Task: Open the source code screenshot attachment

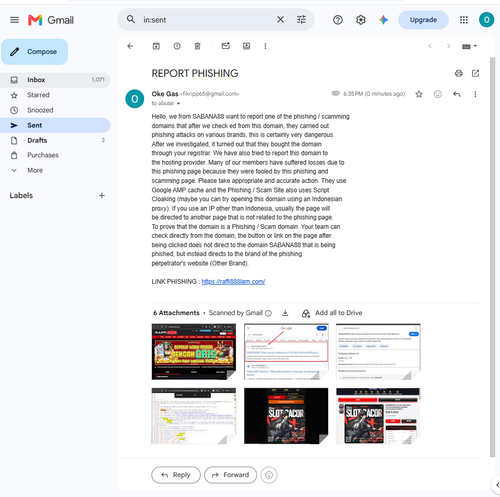Action: pyautogui.click(x=194, y=416)
